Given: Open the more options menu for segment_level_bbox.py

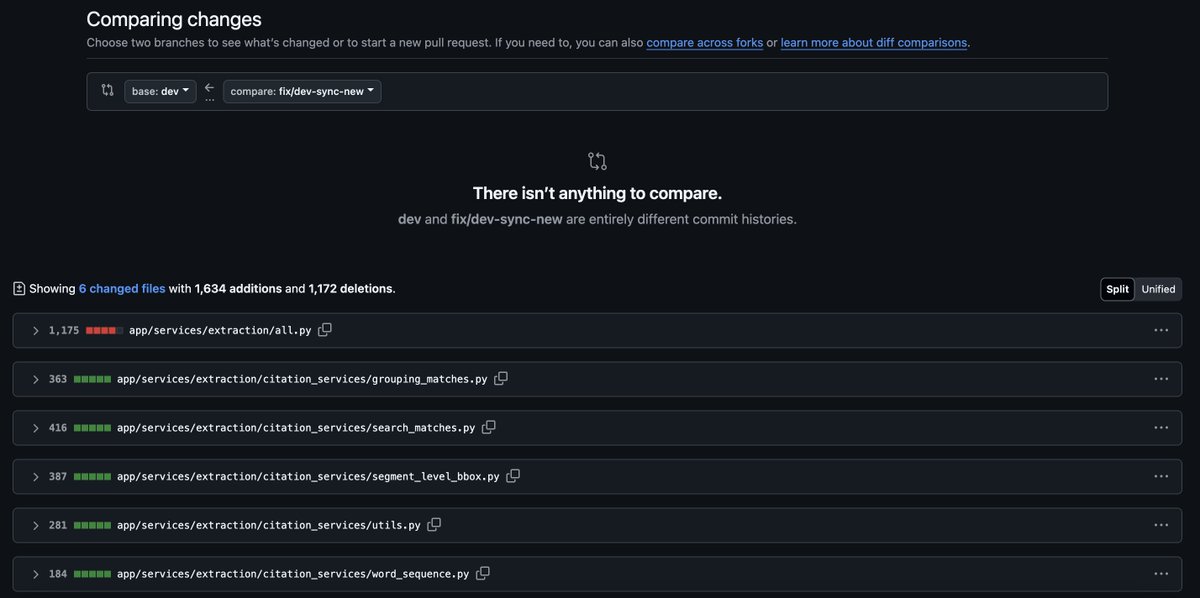Looking at the screenshot, I should 1161,477.
